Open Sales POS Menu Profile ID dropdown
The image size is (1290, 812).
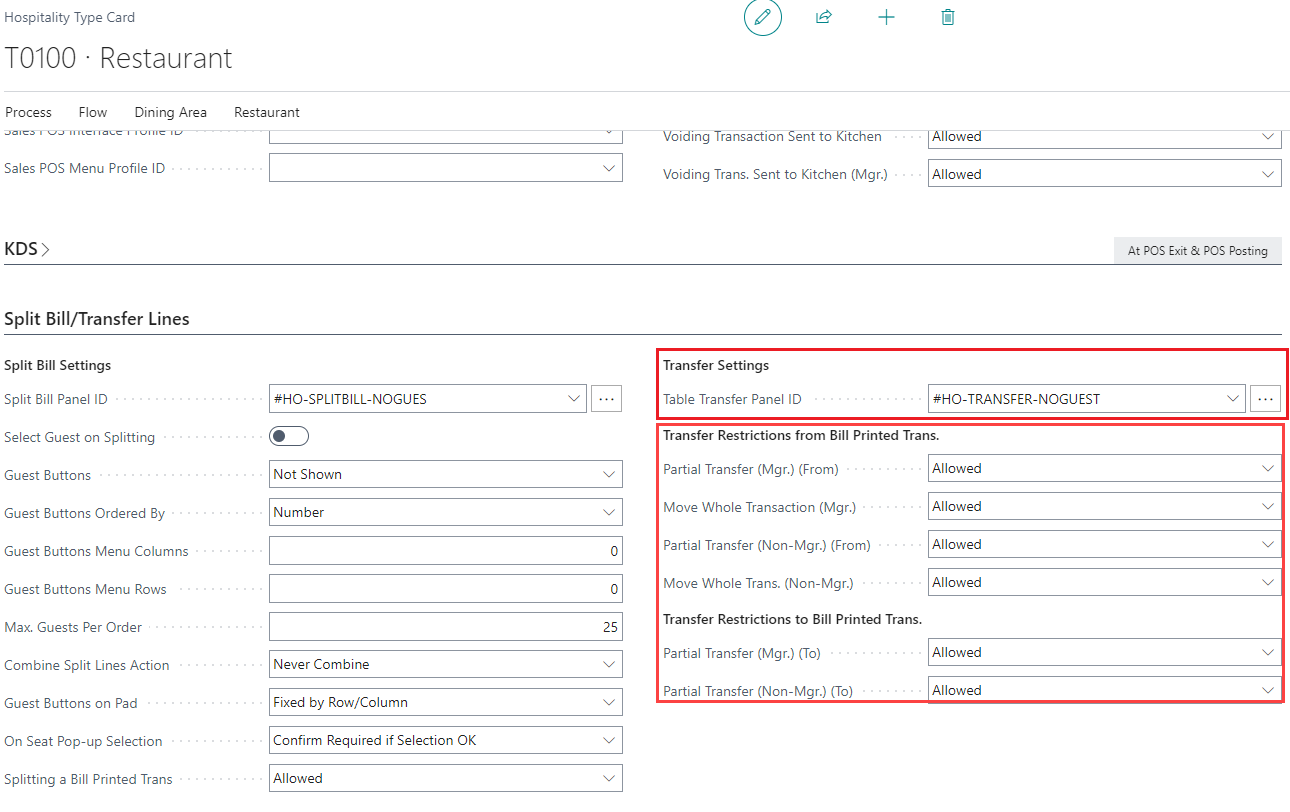click(x=445, y=168)
